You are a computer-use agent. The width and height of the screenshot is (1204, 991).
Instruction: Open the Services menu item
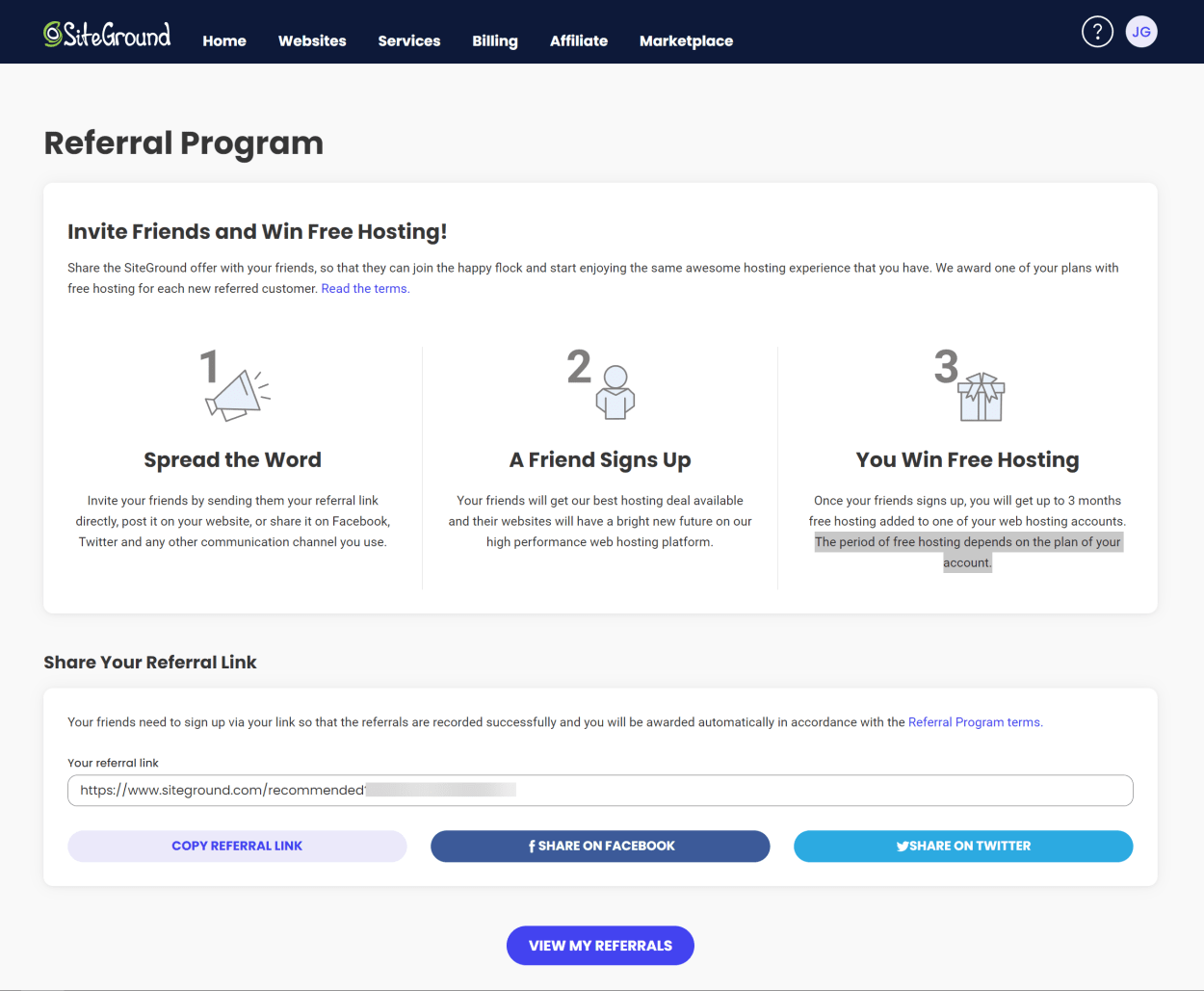click(x=409, y=40)
